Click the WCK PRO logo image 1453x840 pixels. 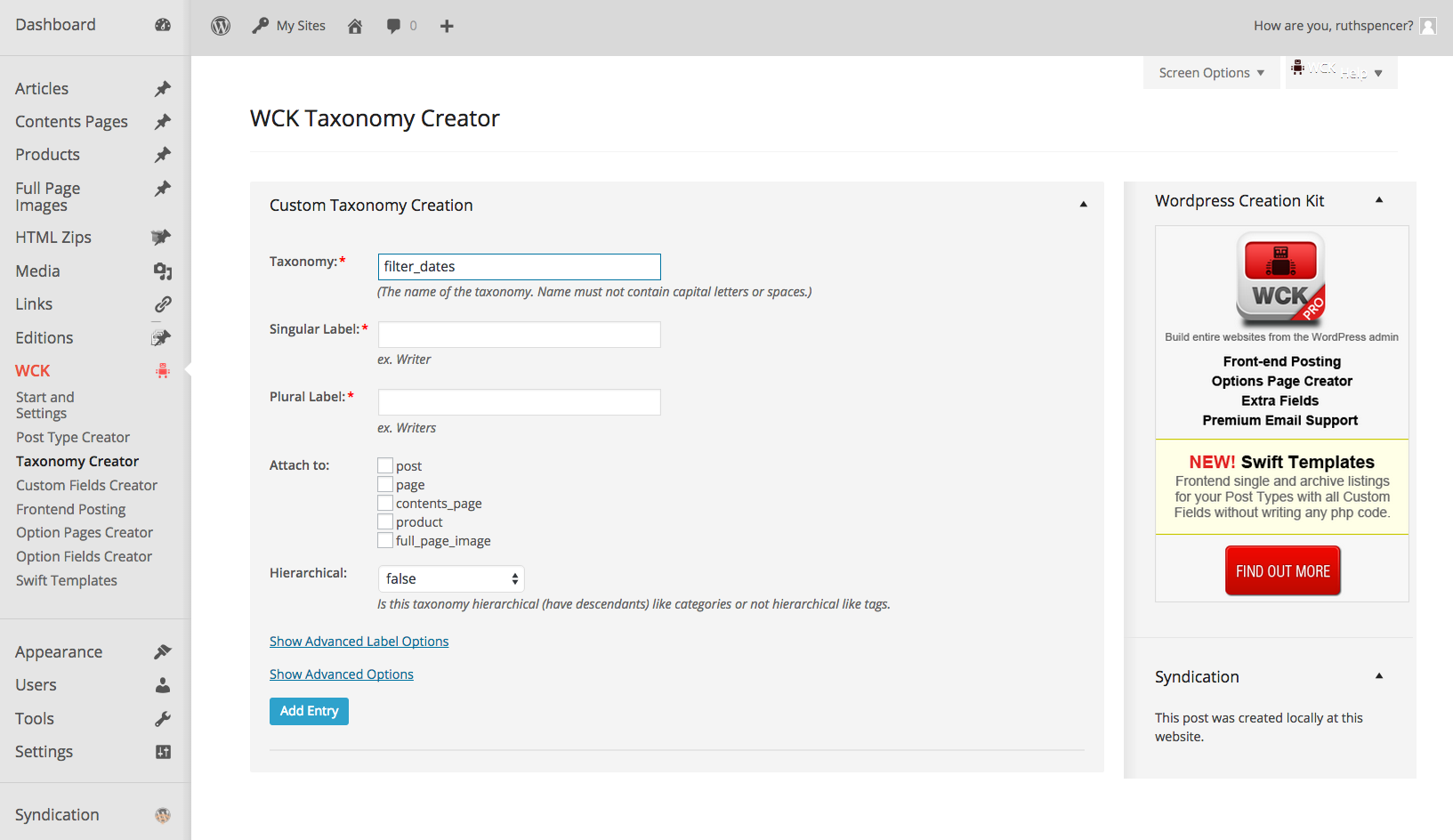(x=1281, y=279)
